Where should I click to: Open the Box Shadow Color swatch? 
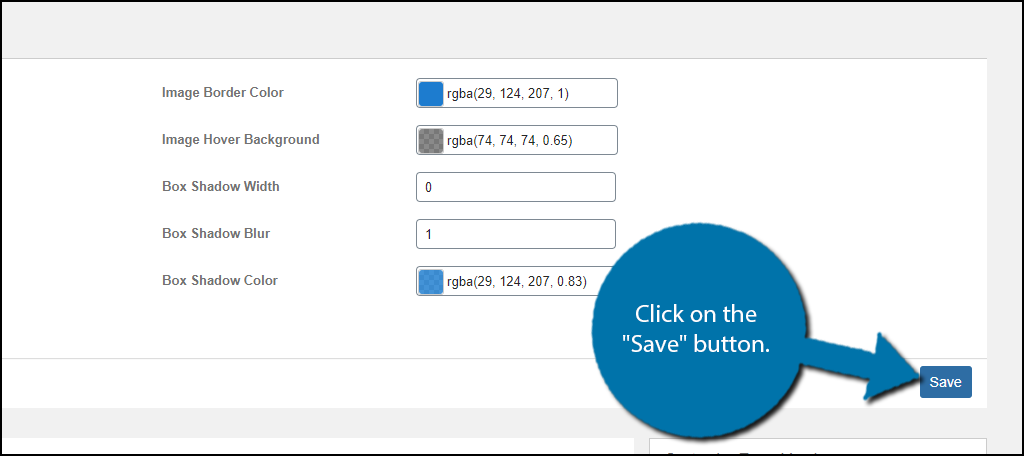[430, 281]
